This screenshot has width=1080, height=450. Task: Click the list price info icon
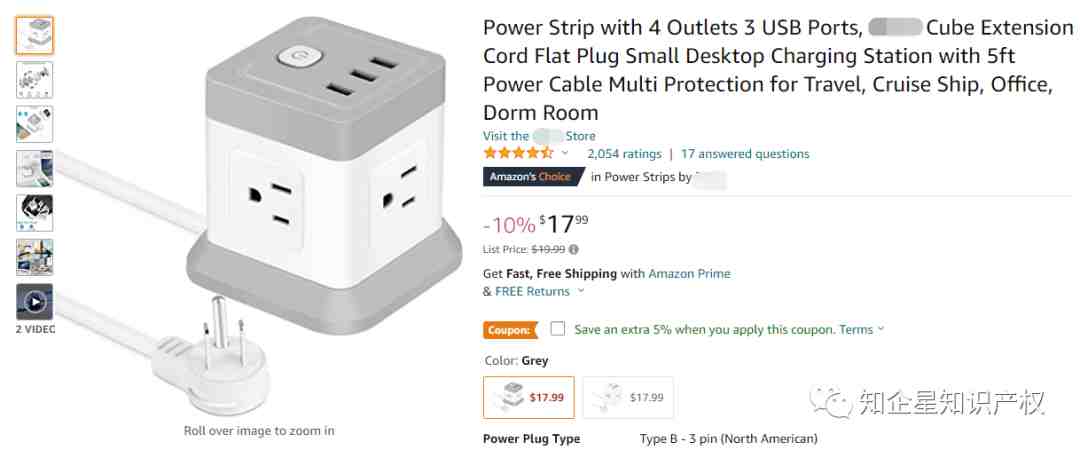574,249
